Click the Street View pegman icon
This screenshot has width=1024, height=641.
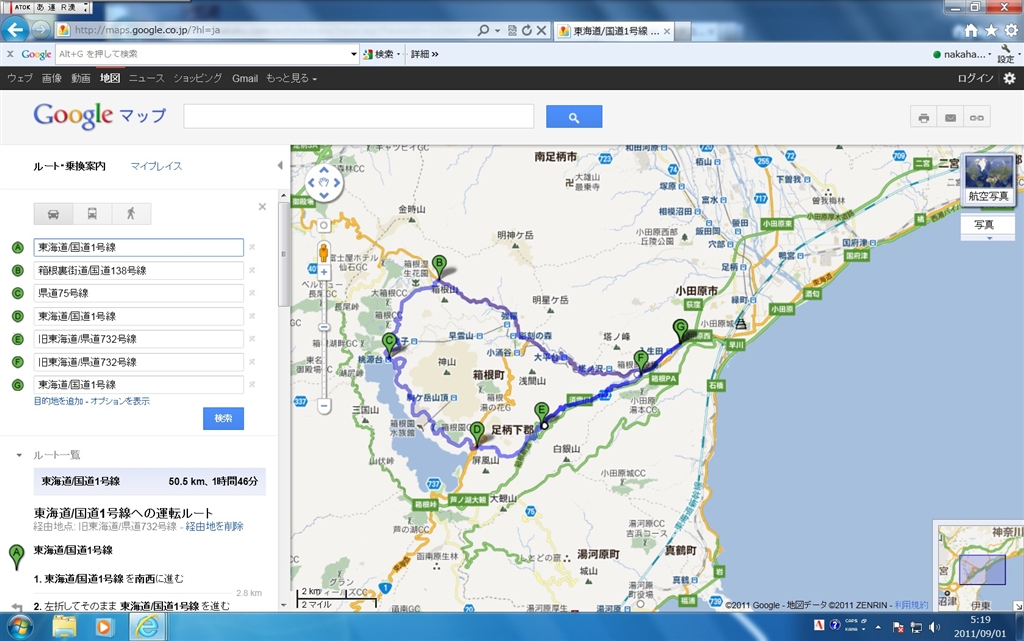(x=323, y=252)
